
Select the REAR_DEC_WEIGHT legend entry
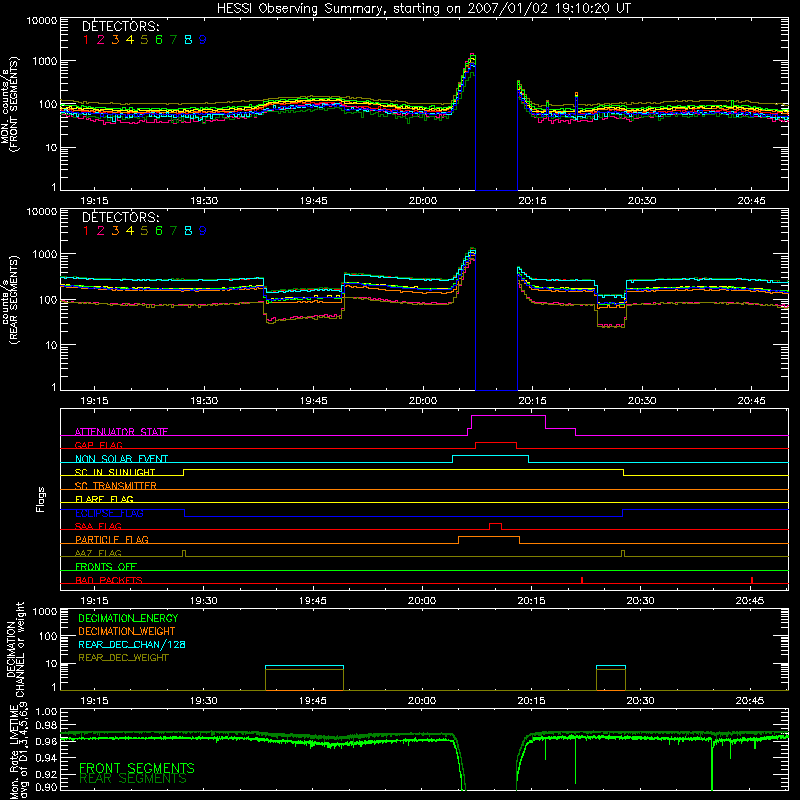click(123, 658)
